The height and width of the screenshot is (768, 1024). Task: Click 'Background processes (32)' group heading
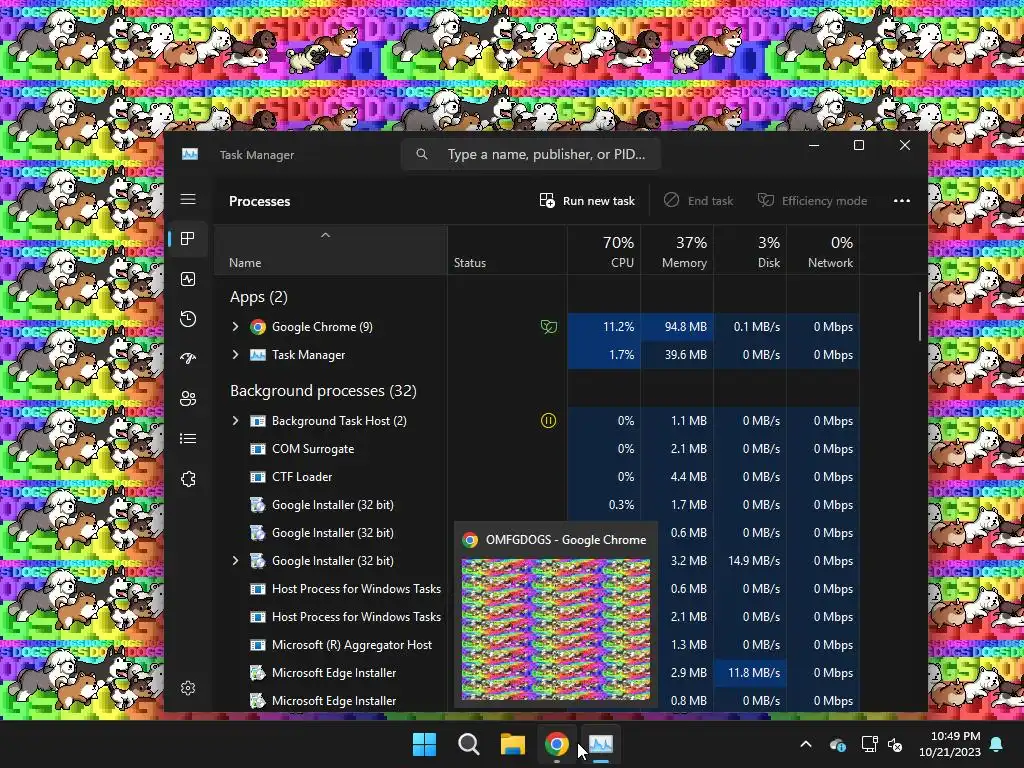323,391
